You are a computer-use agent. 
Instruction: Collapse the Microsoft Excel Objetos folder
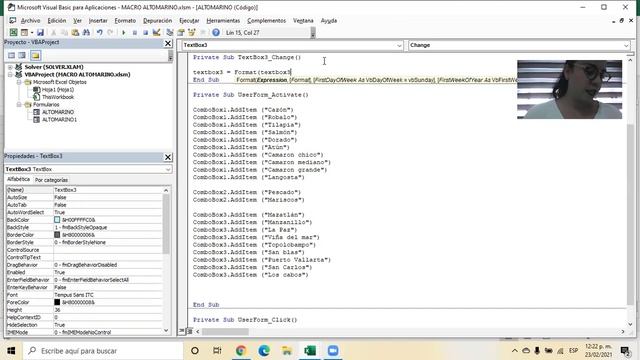pyautogui.click(x=19, y=82)
